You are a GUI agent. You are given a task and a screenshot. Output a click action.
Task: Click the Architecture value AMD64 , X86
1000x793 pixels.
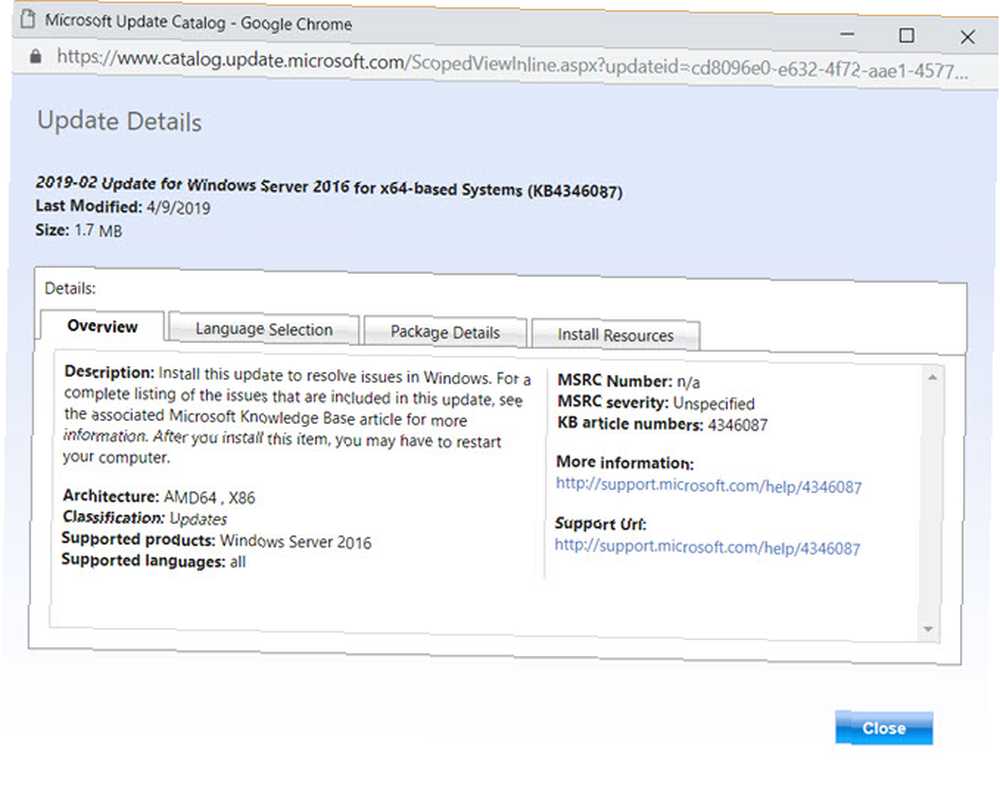(x=210, y=497)
